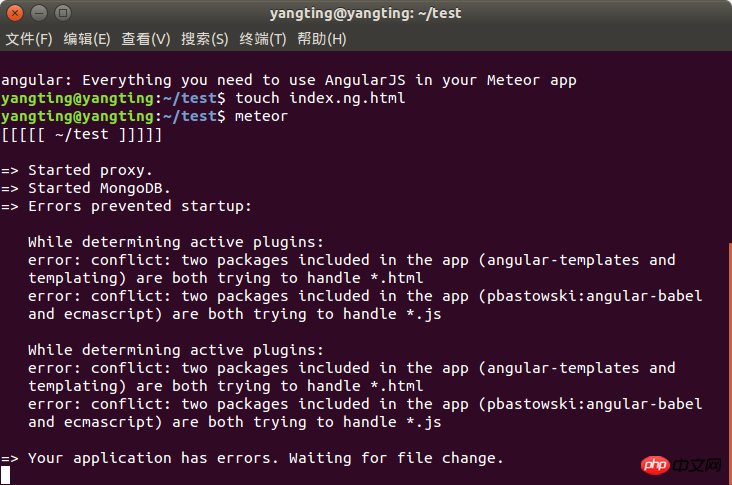The width and height of the screenshot is (732, 485).
Task: Click the 'Started proxy.' output line
Action: [x=90, y=170]
